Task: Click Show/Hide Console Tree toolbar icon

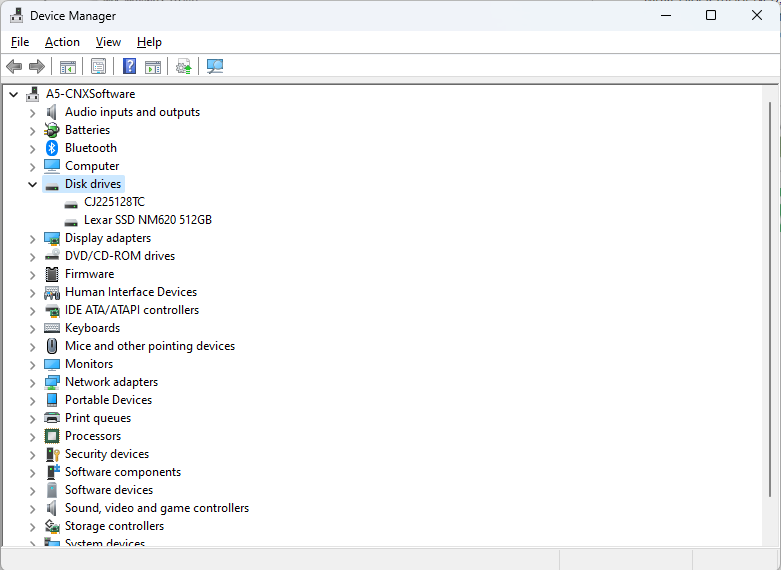Action: 68,66
